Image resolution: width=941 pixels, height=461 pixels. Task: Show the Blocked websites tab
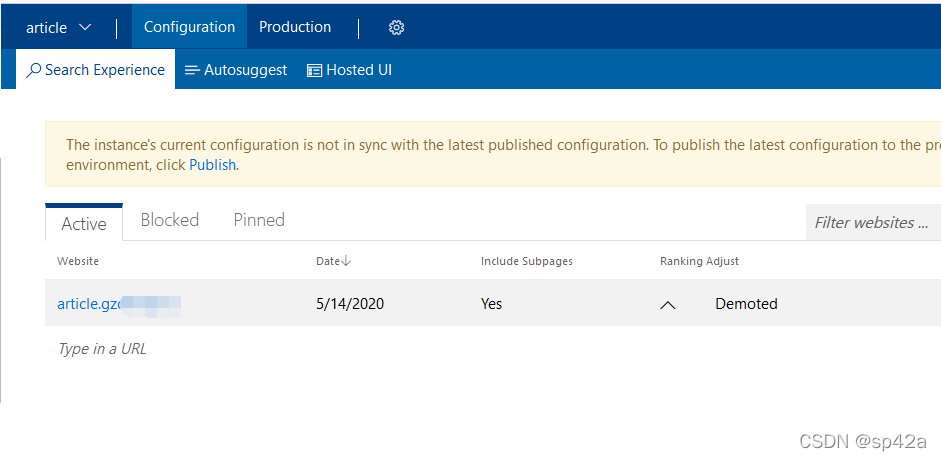169,220
